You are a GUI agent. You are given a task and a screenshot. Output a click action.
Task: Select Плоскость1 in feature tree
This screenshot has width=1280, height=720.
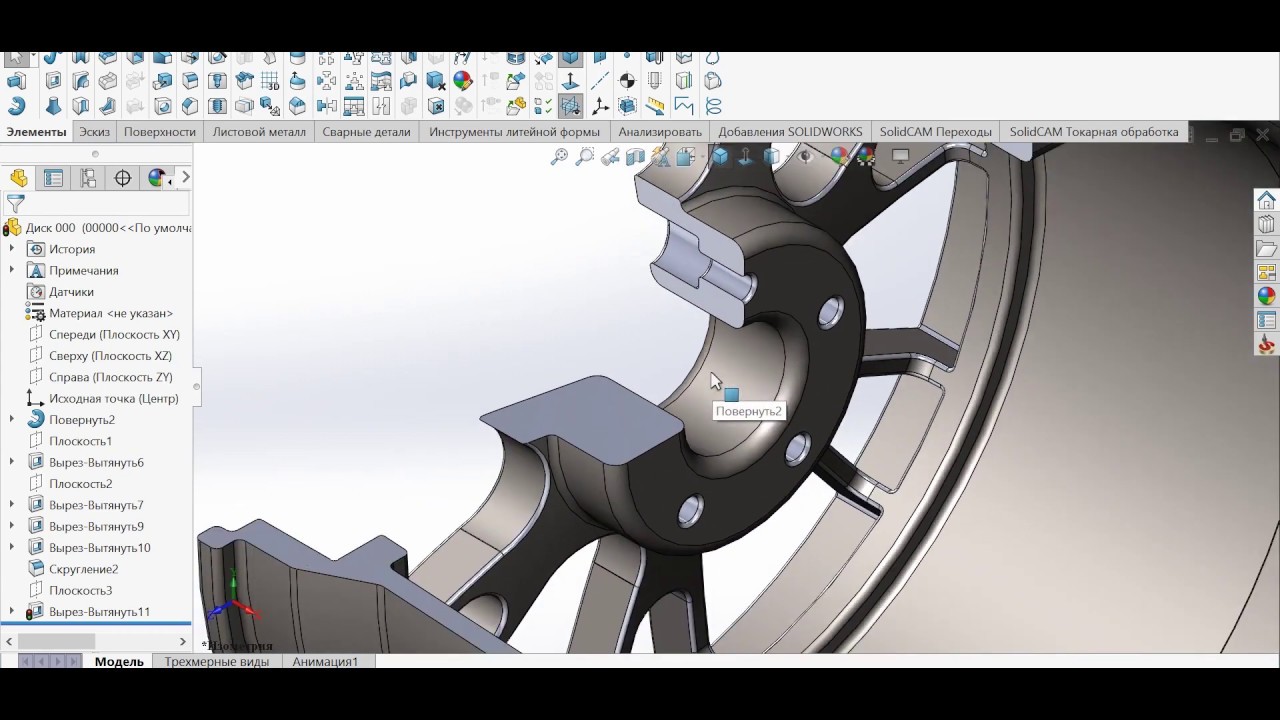click(x=80, y=441)
